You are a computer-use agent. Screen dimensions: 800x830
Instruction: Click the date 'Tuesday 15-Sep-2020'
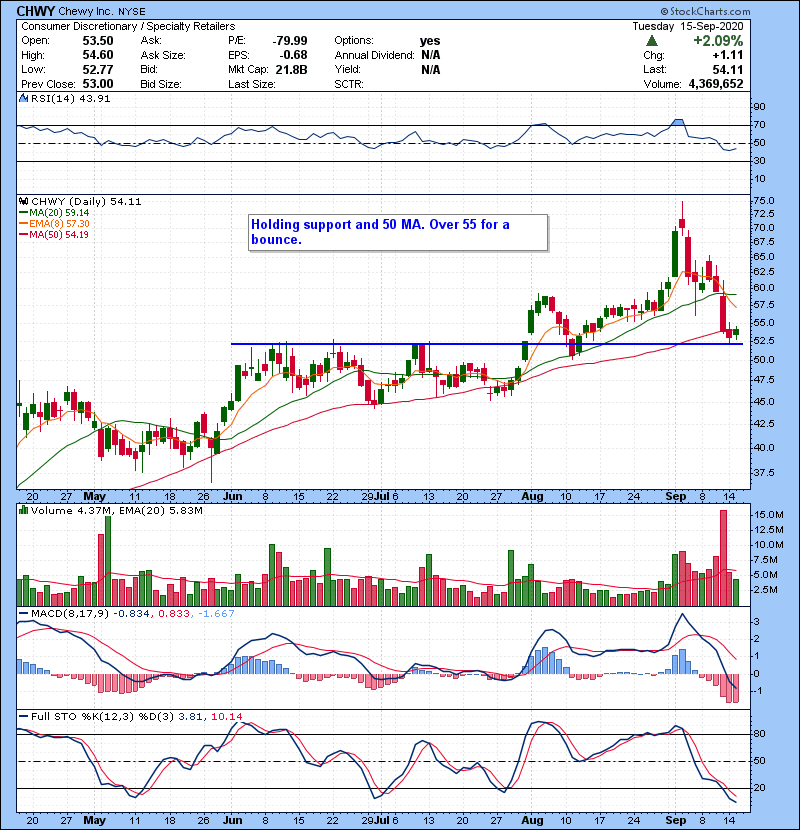point(688,26)
